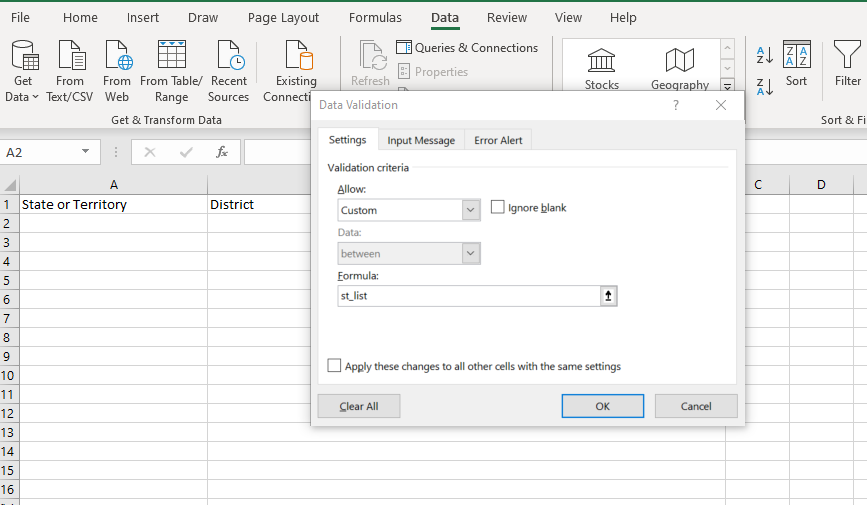
Task: Click the Select All corner triangle
Action: tap(9, 185)
